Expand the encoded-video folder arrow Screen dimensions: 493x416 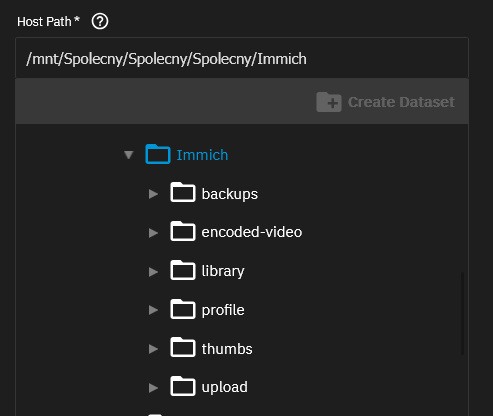point(153,233)
